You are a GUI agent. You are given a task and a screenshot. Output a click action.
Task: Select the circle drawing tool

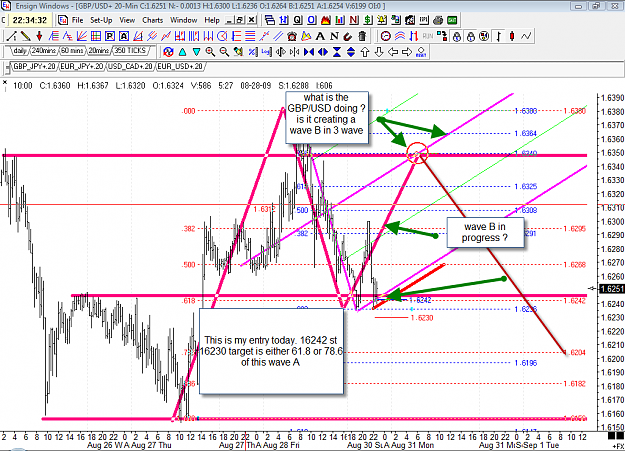tap(222, 36)
